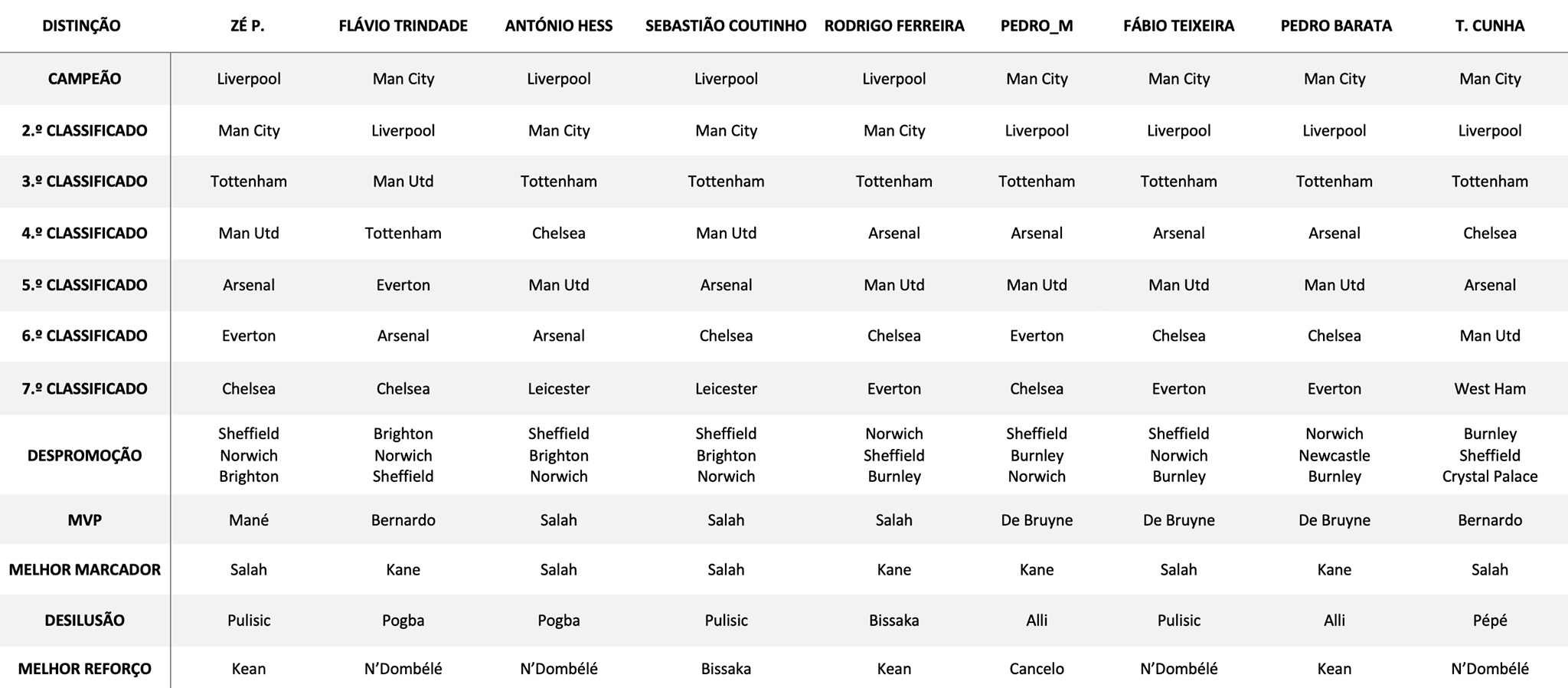Select FÁBIO TEIXEIRA's CAMPEÃO cell
This screenshot has height=688, width=1568.
coord(1178,79)
